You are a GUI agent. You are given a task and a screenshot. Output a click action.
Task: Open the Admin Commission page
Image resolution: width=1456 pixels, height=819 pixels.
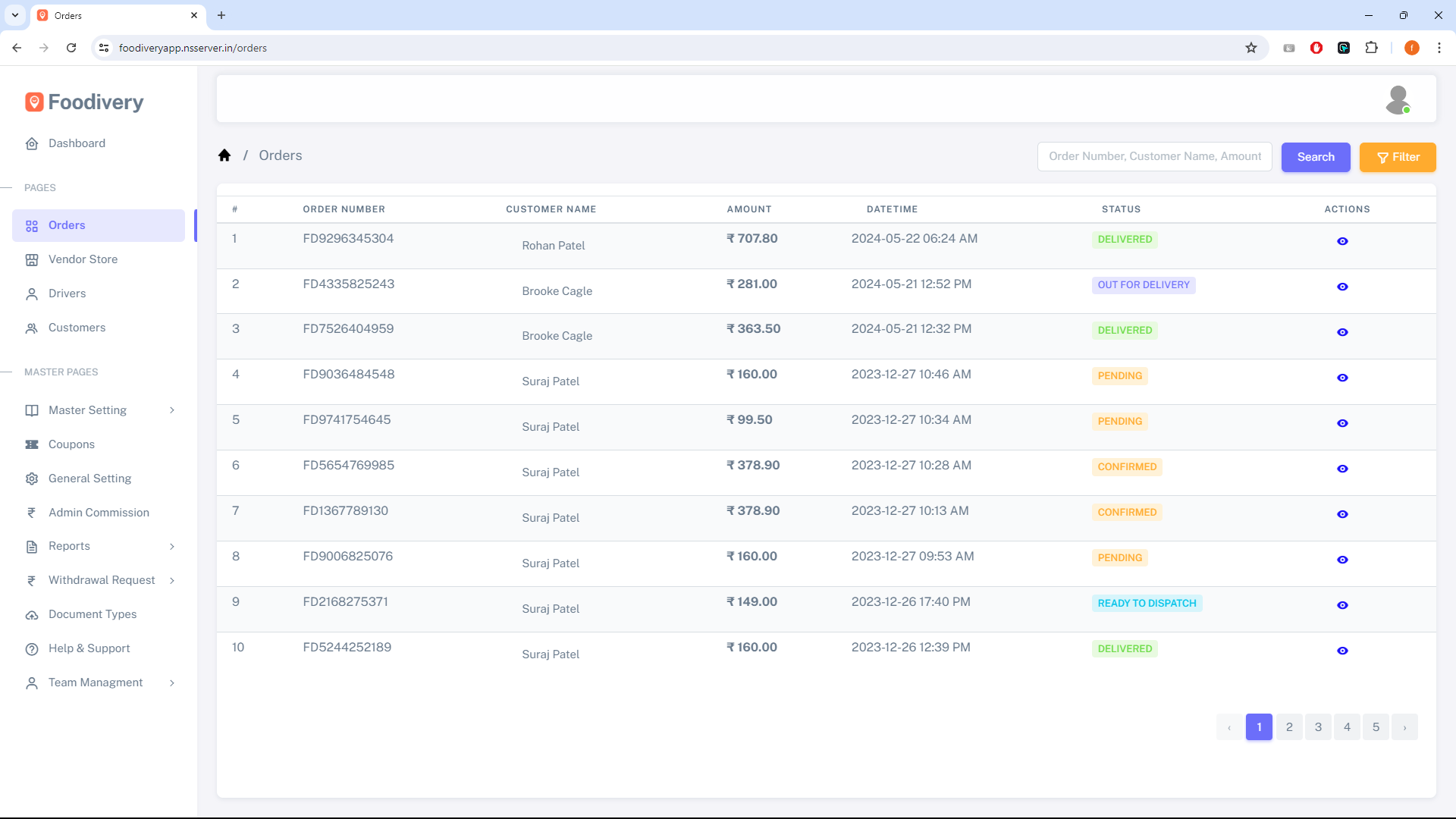pos(99,513)
